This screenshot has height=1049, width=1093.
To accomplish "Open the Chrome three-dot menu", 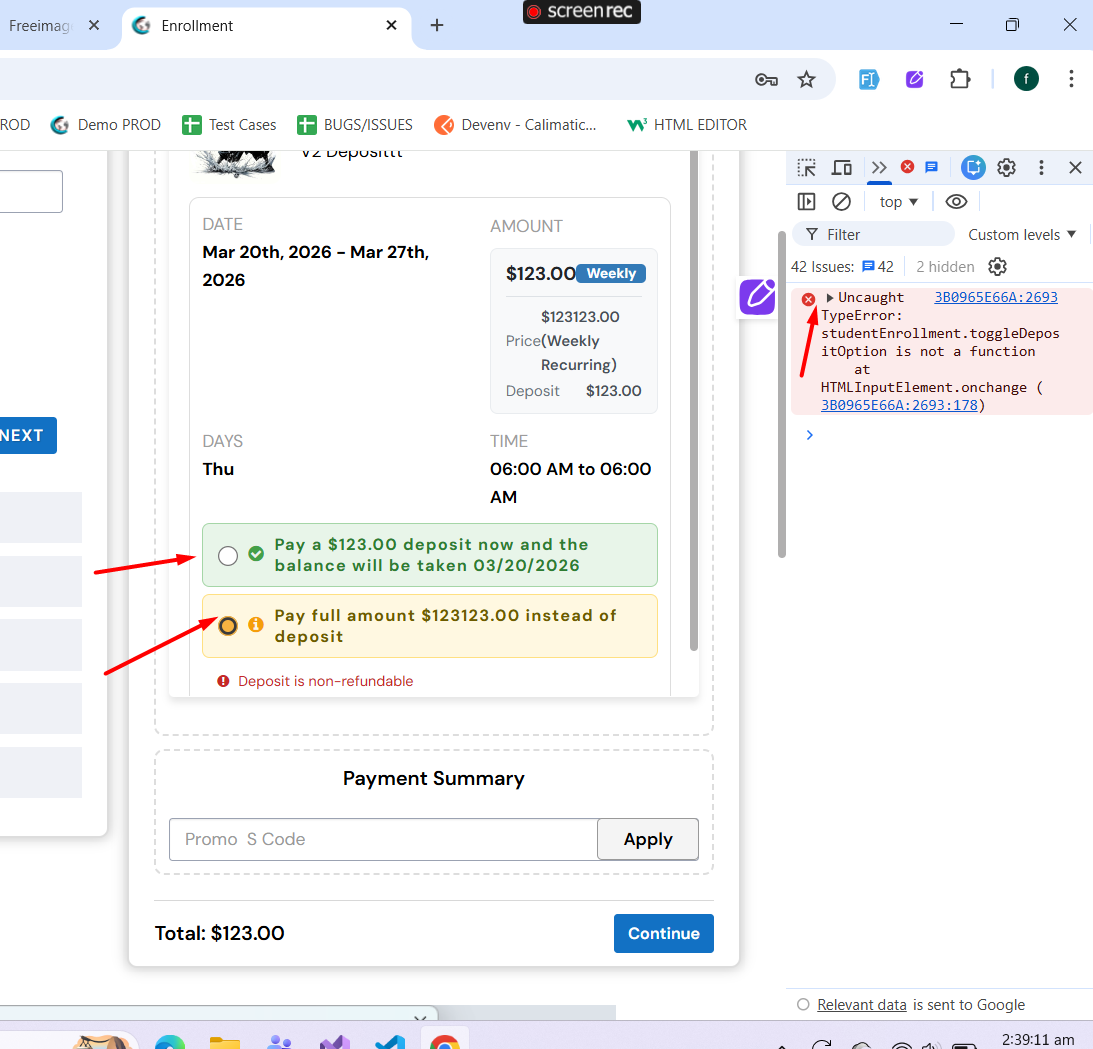I will tap(1071, 79).
